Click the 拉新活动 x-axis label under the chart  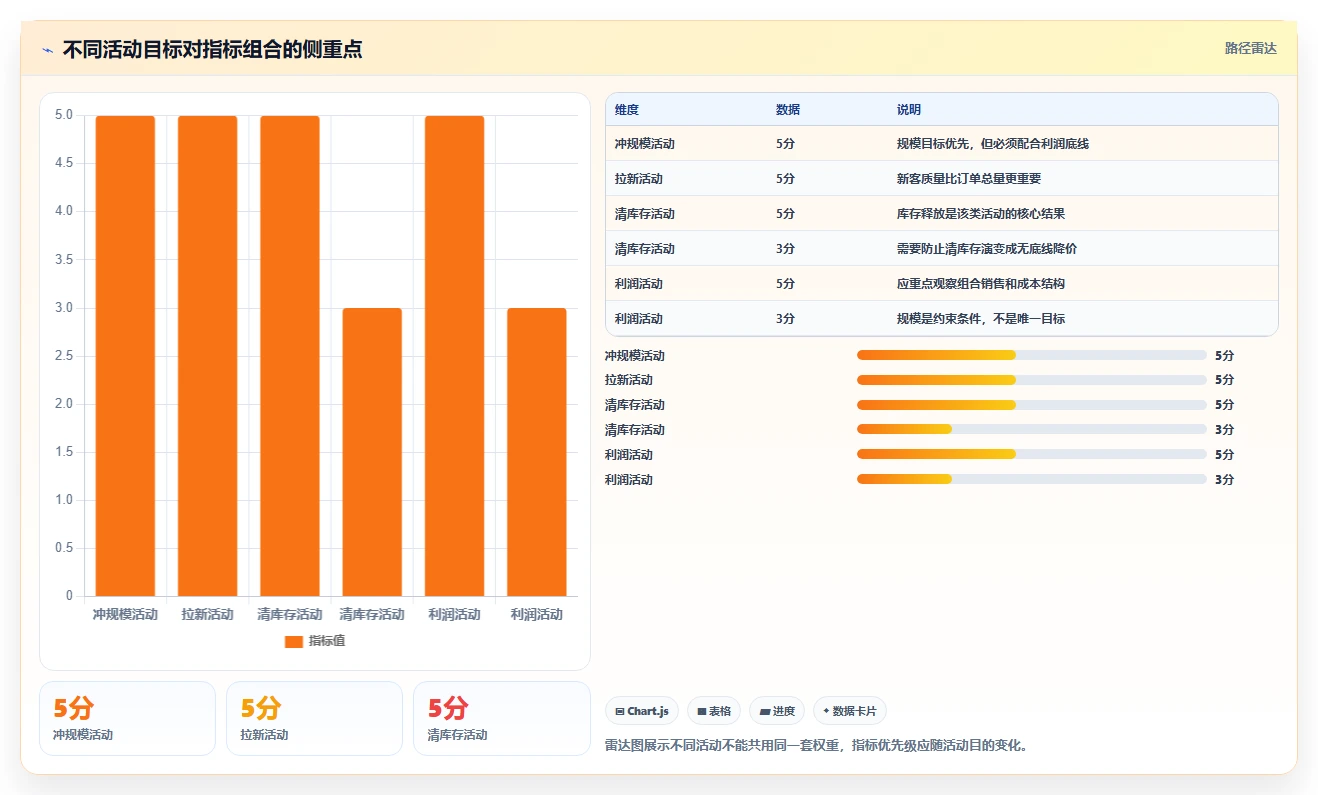pos(207,614)
